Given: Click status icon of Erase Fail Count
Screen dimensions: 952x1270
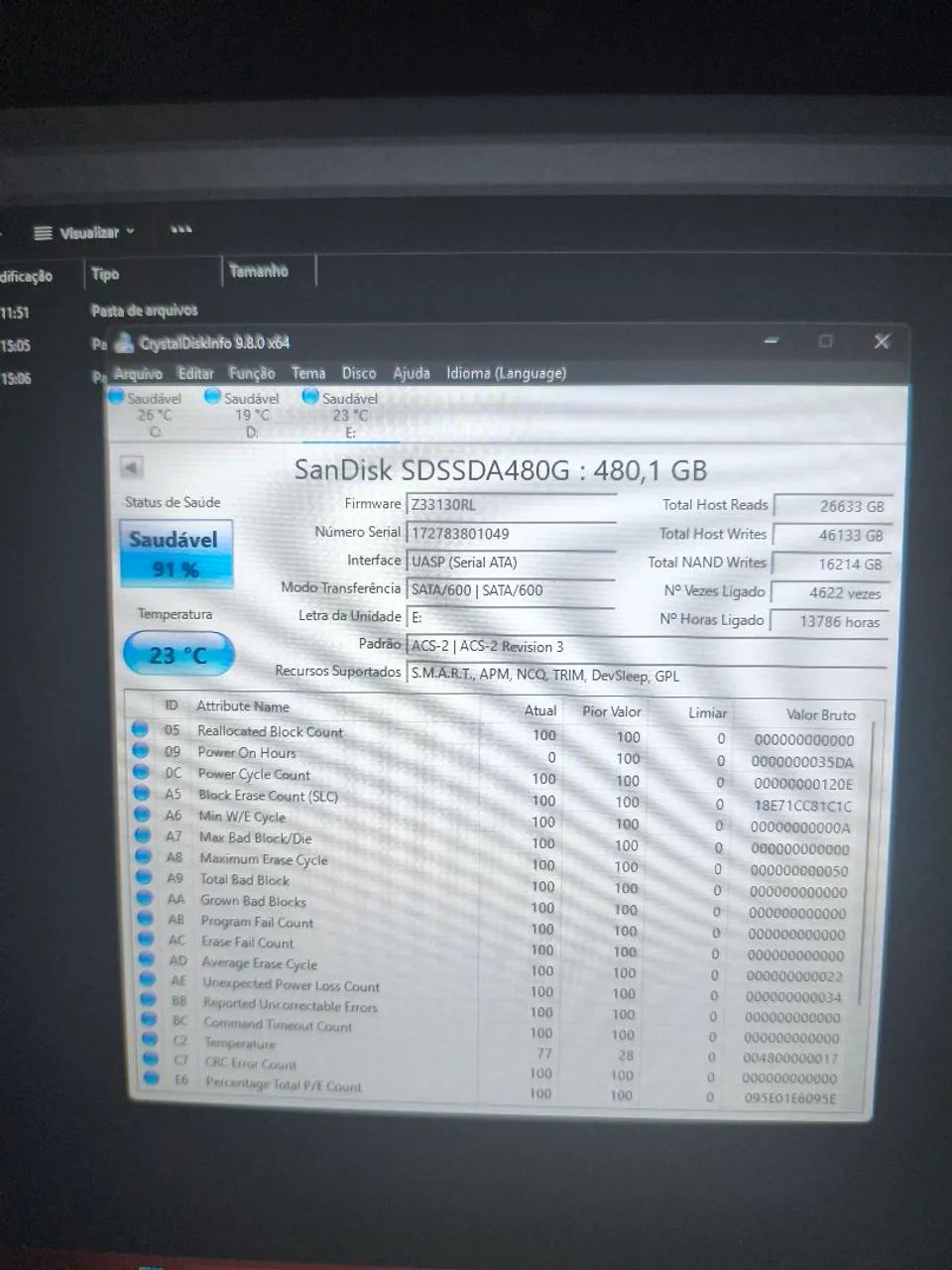Looking at the screenshot, I should point(147,939).
